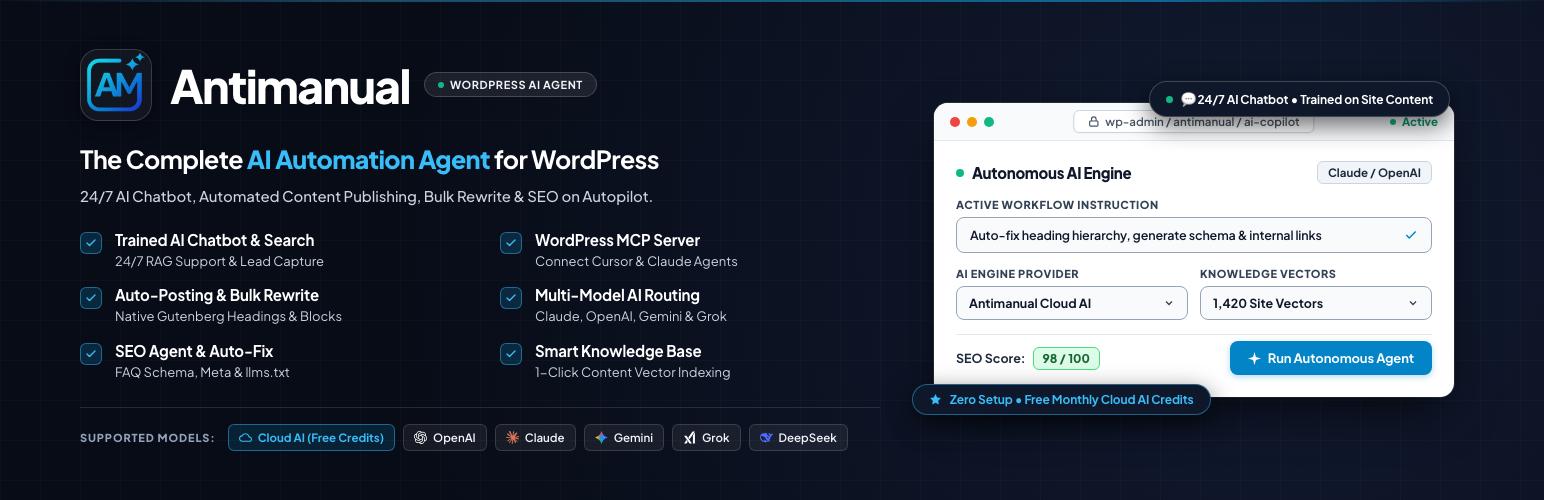Screen dimensions: 1544x500
Task: Click the cloud icon in Cloud AI chip
Action: pos(245,438)
